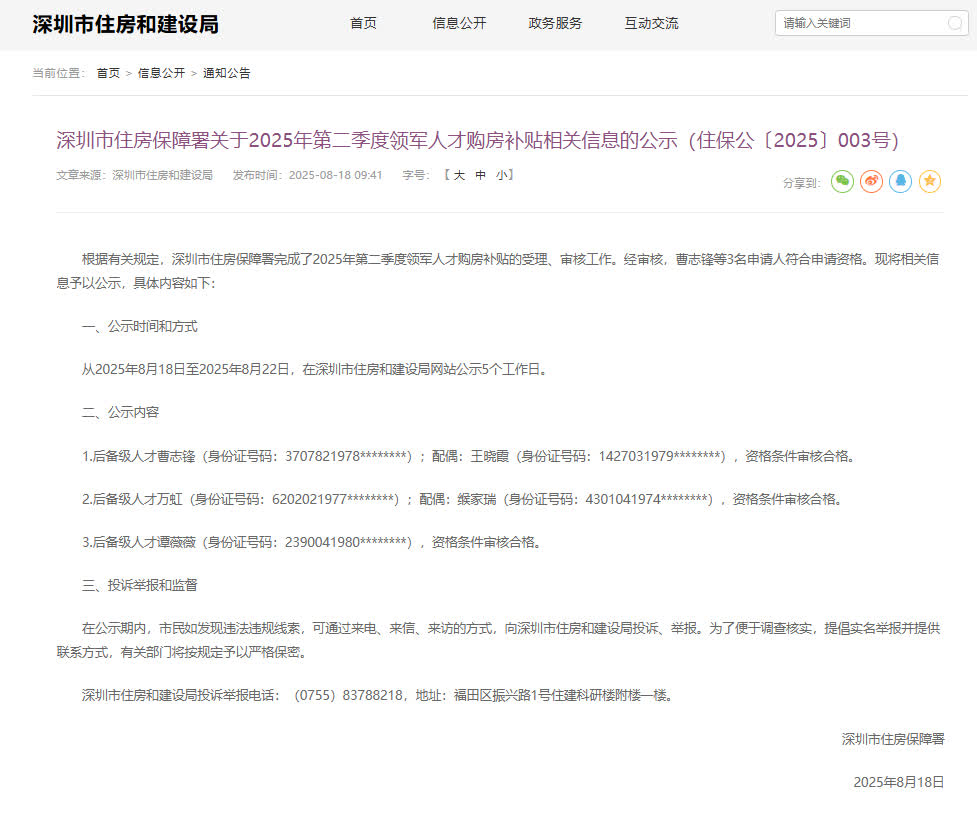
Task: Click heading 一、公示时间和方式
Action: (x=140, y=326)
